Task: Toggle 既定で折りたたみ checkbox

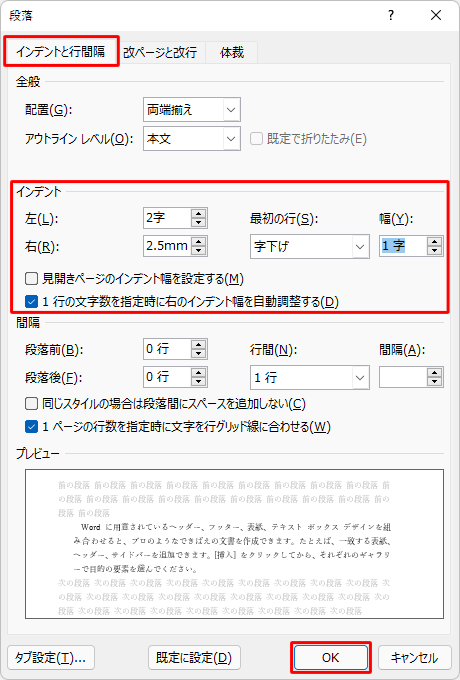Action: (256, 139)
